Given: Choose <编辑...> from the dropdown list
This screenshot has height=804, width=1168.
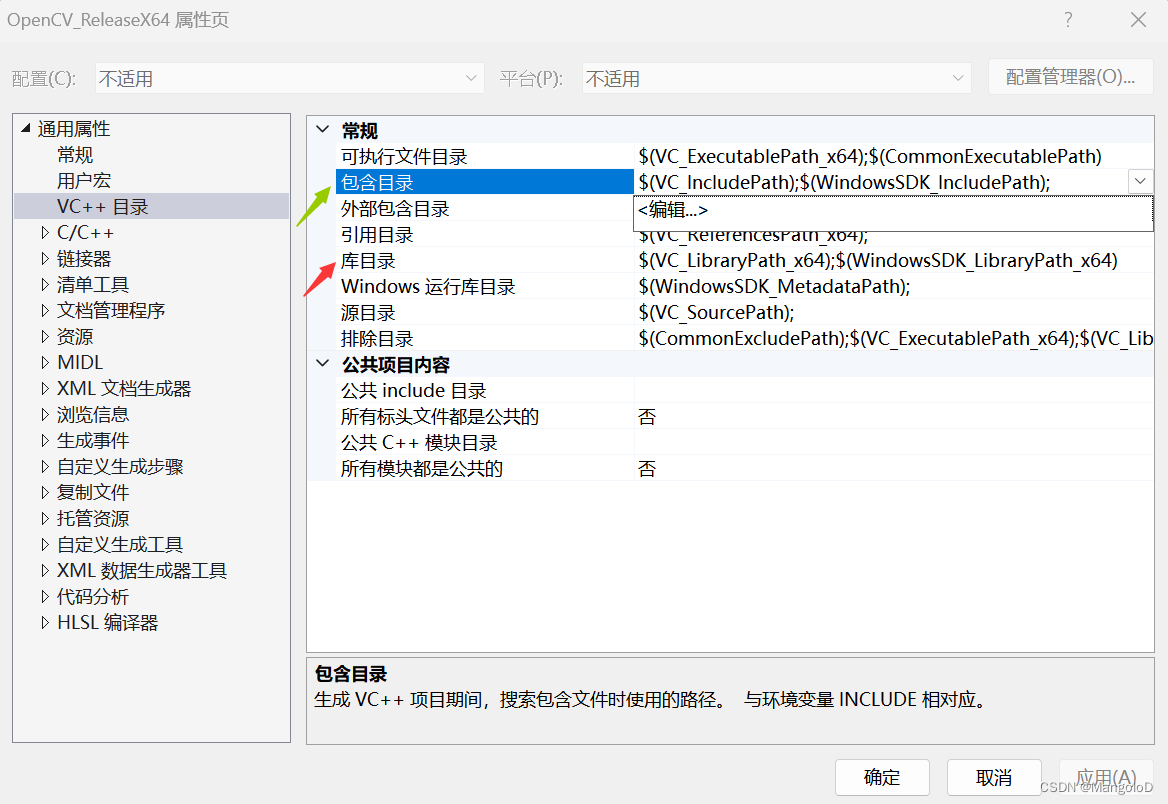Looking at the screenshot, I should pos(893,211).
